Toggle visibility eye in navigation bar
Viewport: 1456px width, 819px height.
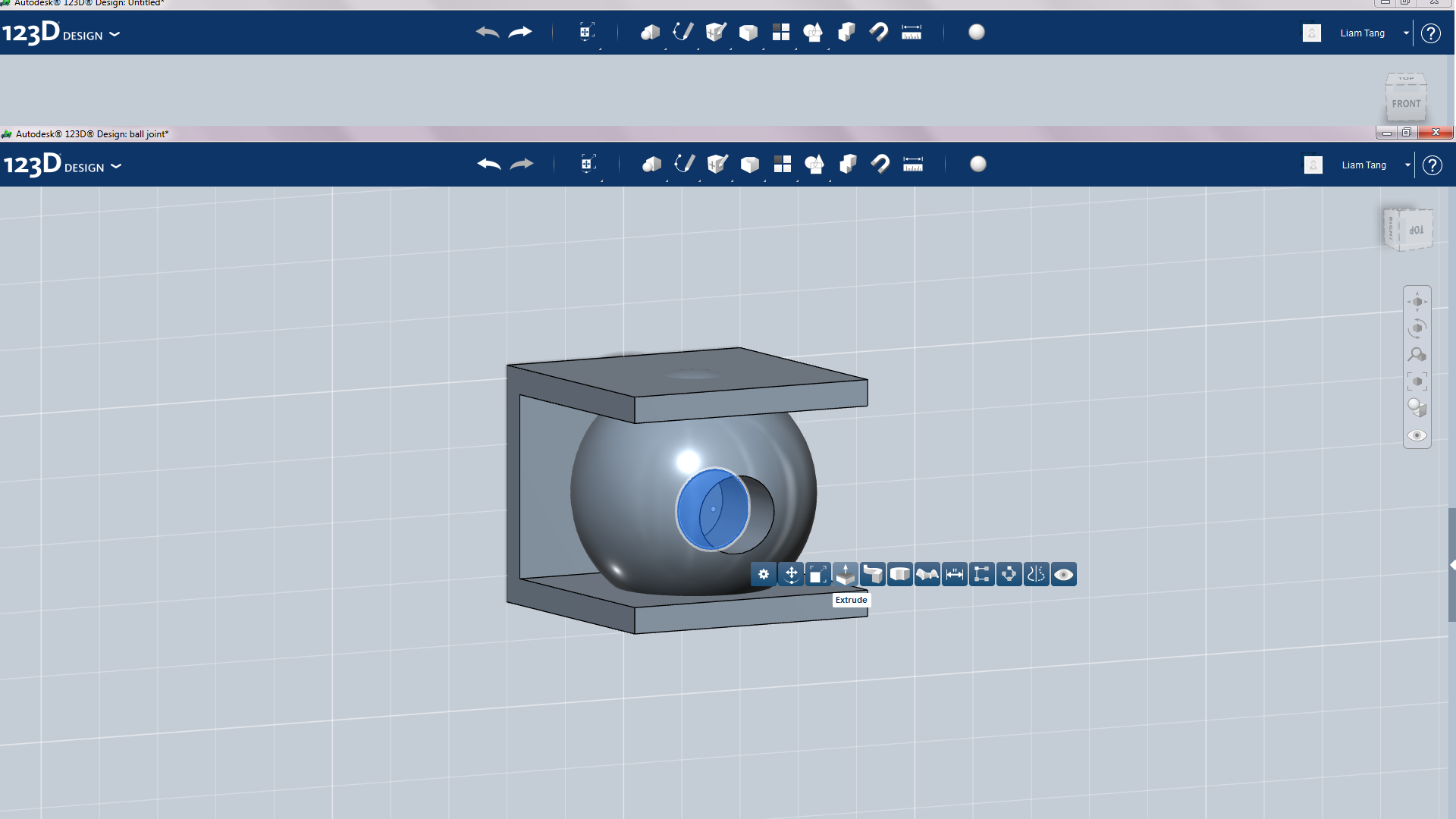[1417, 435]
